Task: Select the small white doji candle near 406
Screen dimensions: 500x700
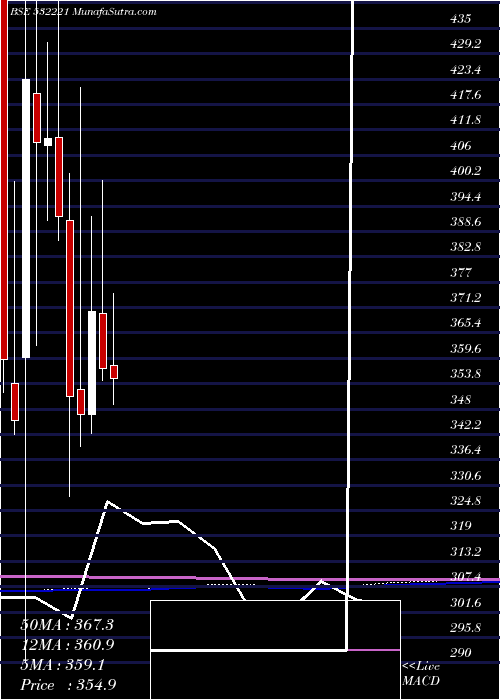Action: coord(48,142)
